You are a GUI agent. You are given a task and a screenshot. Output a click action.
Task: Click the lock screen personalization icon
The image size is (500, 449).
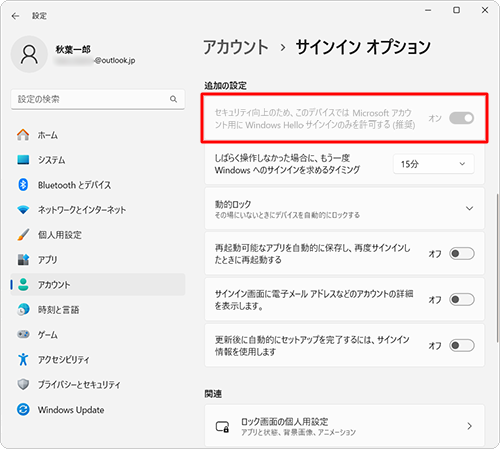pos(222,427)
